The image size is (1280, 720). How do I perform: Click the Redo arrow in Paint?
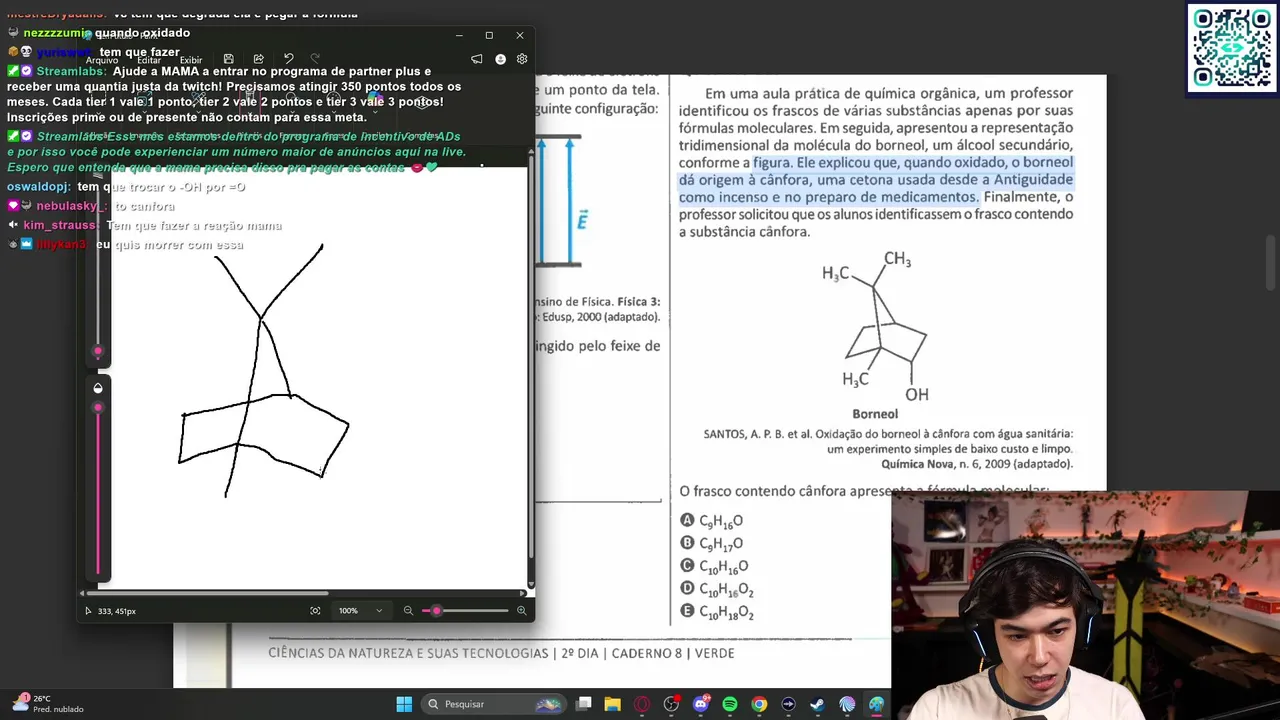tap(316, 59)
